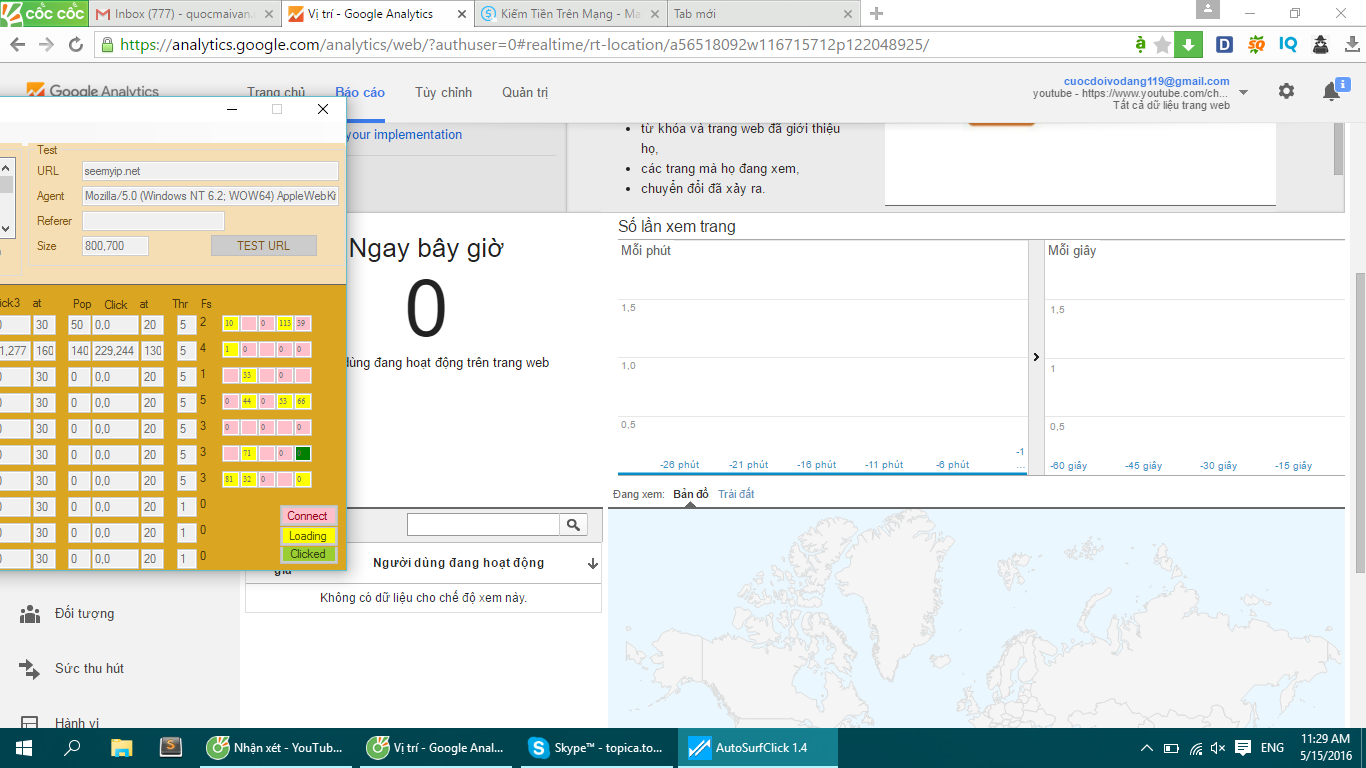The width and height of the screenshot is (1366, 768).
Task: Expand the account property selector dropdown
Action: click(x=1243, y=92)
